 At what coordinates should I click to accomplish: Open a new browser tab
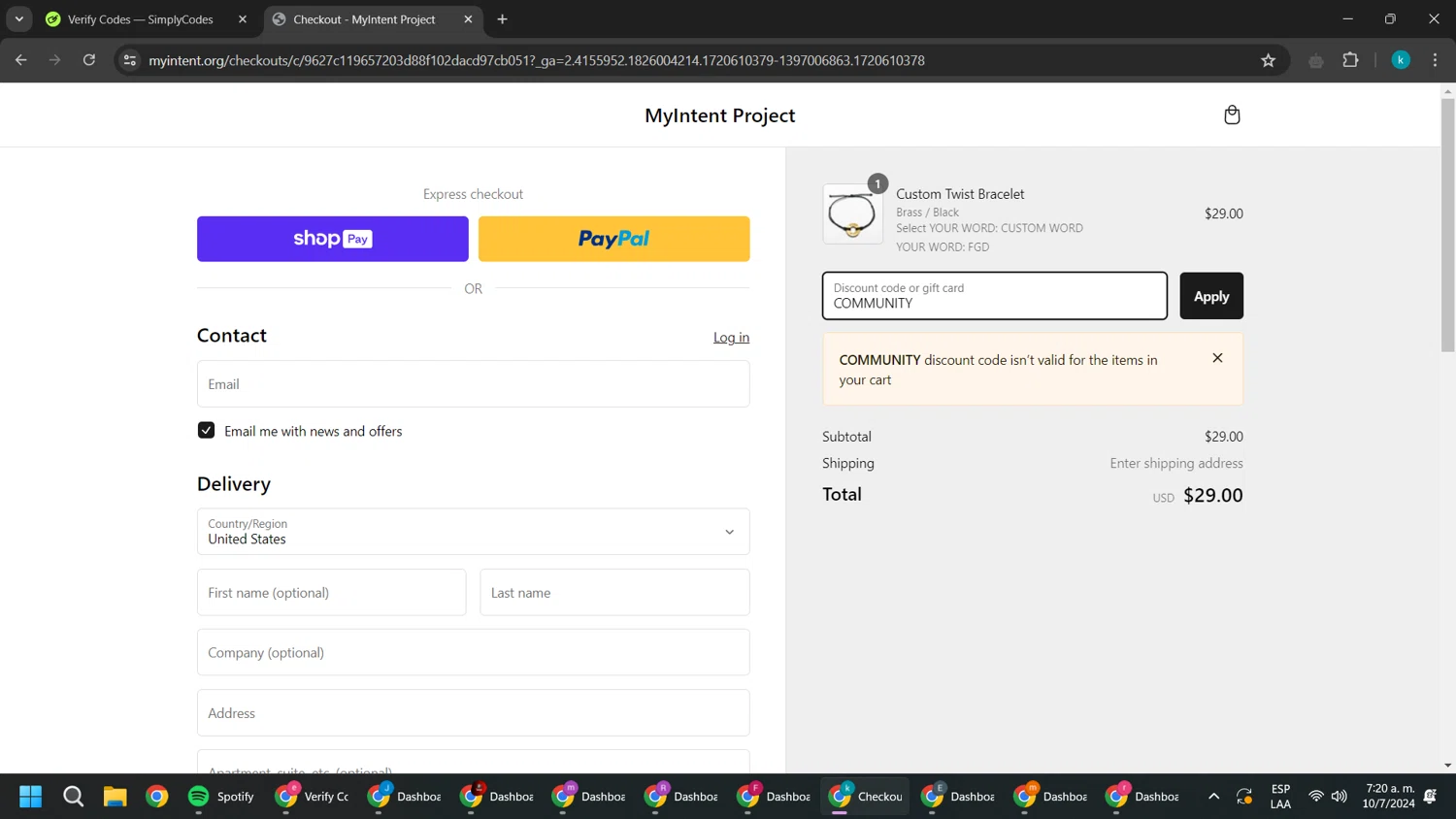pos(502,19)
